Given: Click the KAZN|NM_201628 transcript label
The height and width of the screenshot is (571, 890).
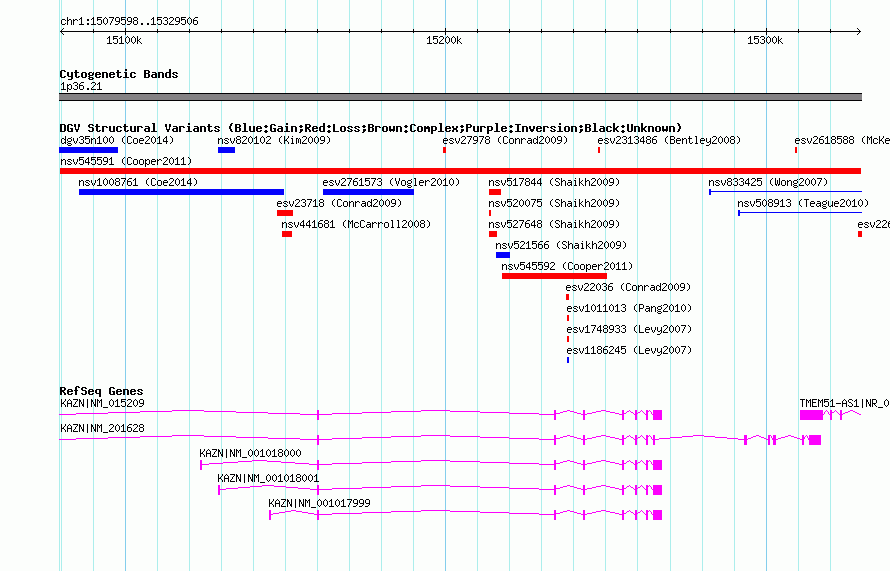Looking at the screenshot, I should click(x=102, y=429).
